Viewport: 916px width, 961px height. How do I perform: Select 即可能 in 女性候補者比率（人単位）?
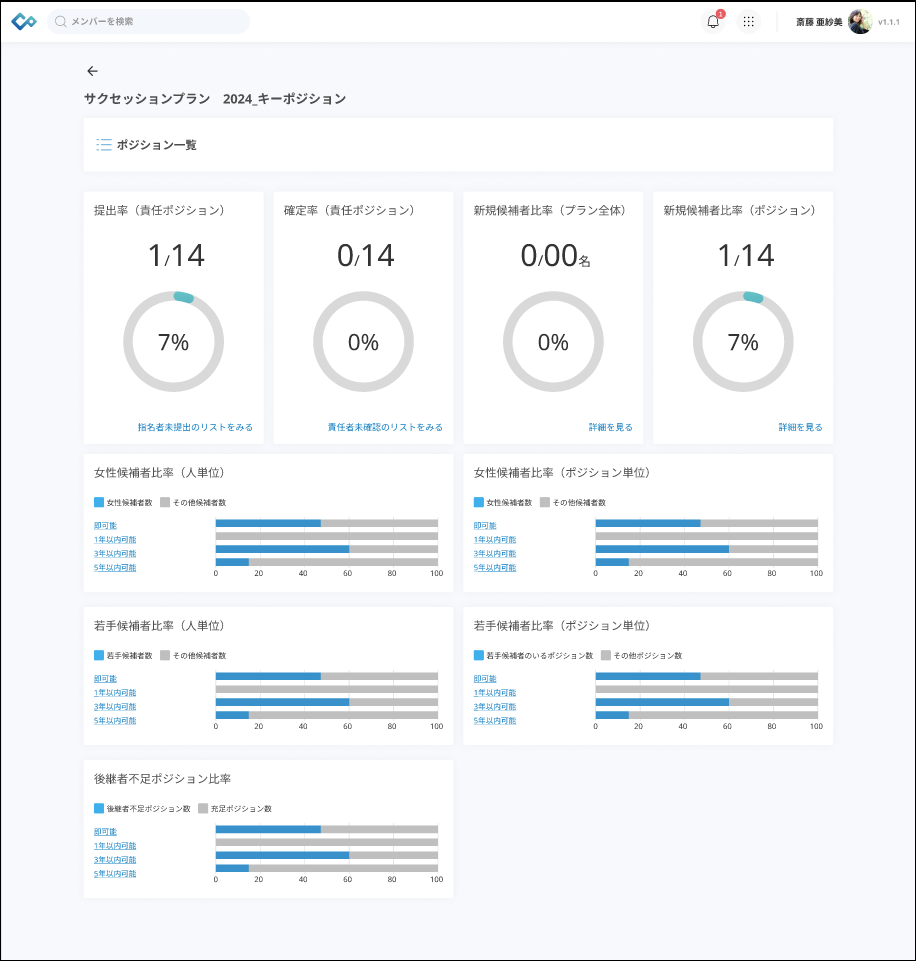tap(105, 525)
